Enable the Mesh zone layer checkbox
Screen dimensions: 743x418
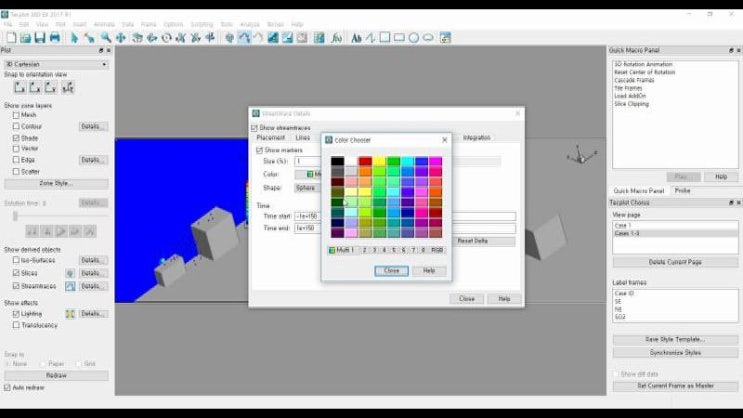[x=16, y=115]
